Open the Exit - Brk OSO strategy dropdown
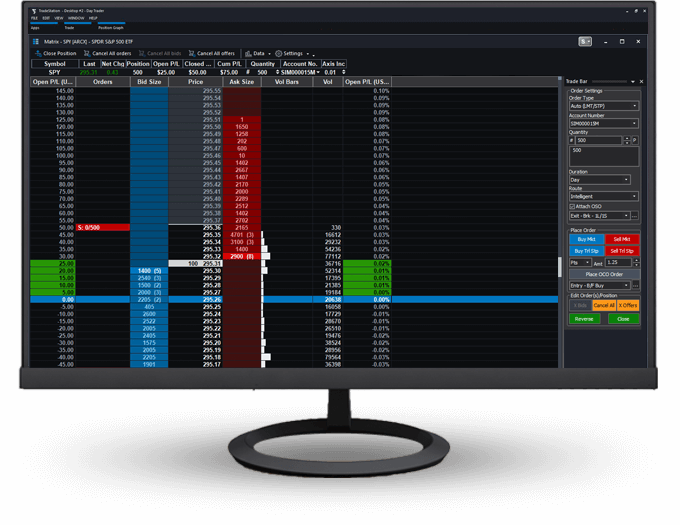Image resolution: width=680 pixels, height=525 pixels. [600, 215]
